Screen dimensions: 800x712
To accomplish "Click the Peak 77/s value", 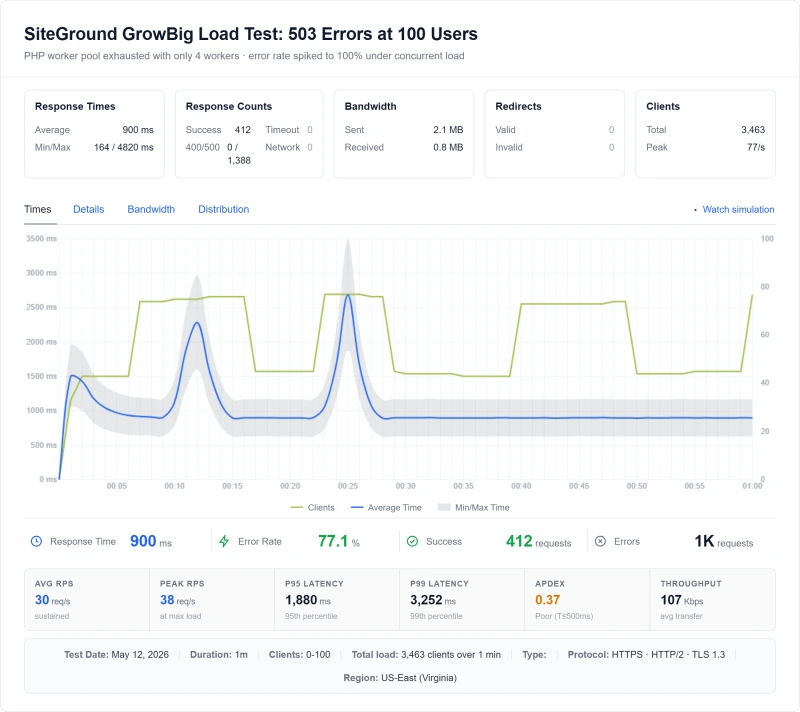I will 756,147.
